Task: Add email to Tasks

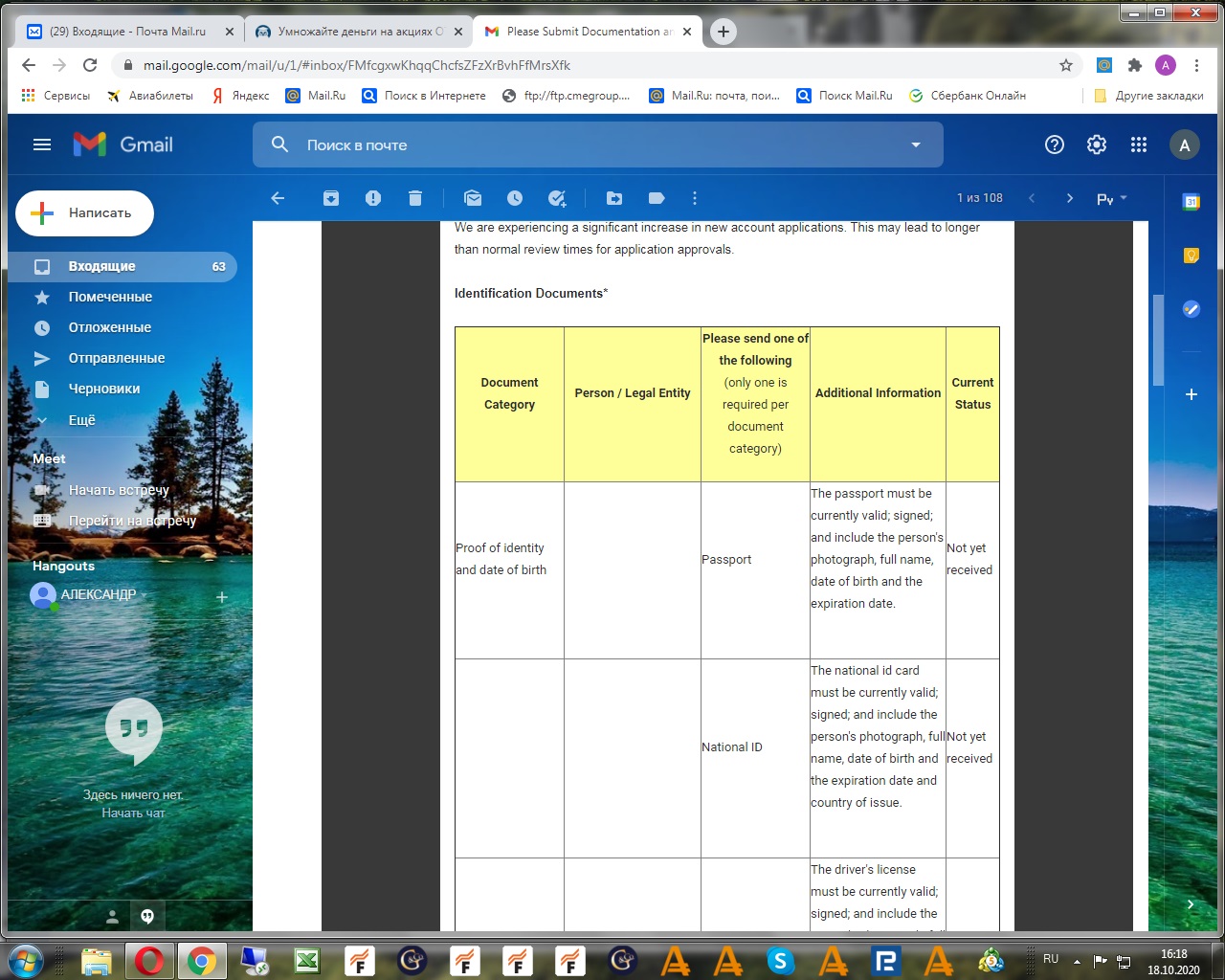Action: click(x=557, y=198)
